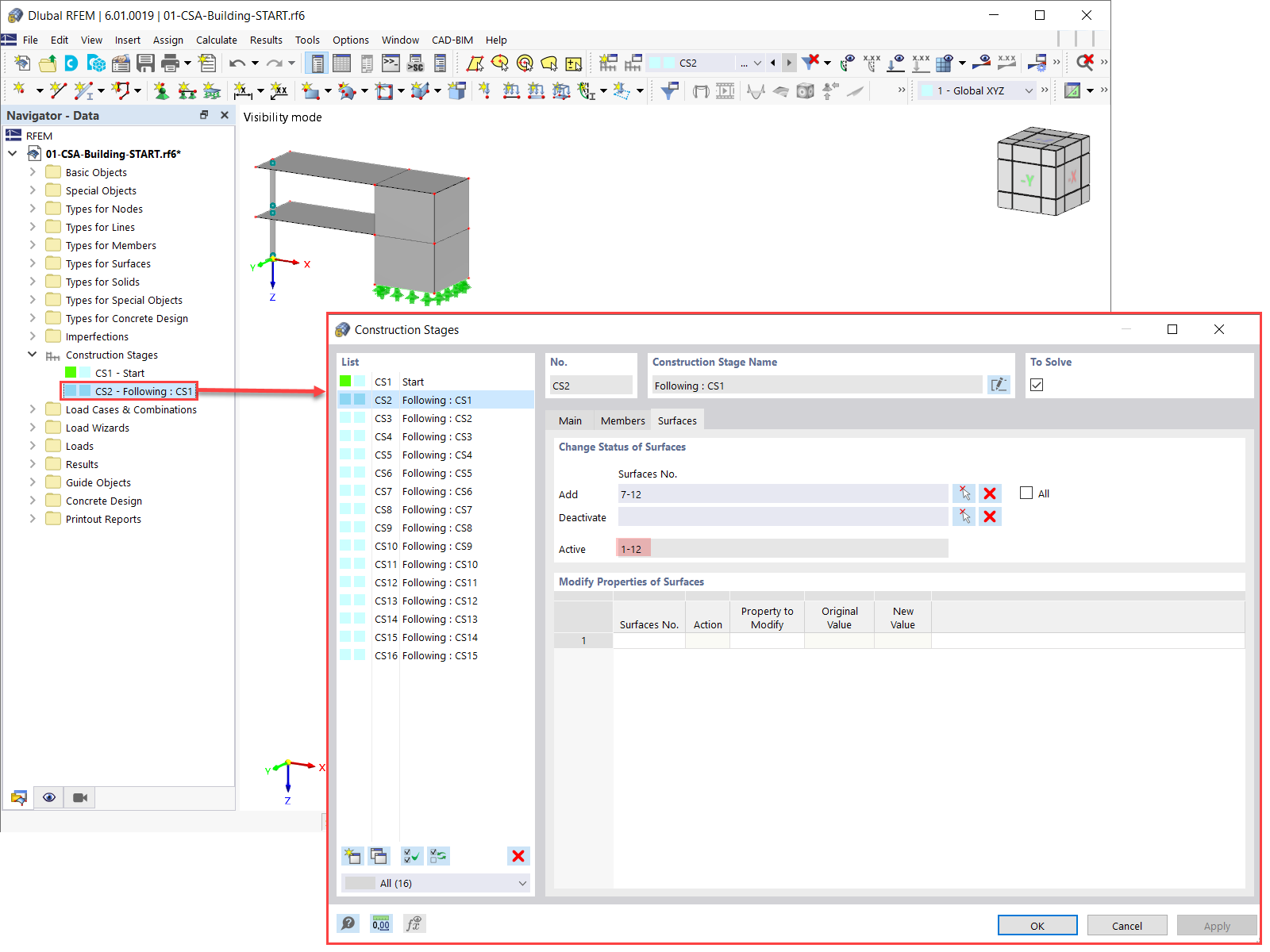Click the OK button
1270x952 pixels.
point(1037,925)
